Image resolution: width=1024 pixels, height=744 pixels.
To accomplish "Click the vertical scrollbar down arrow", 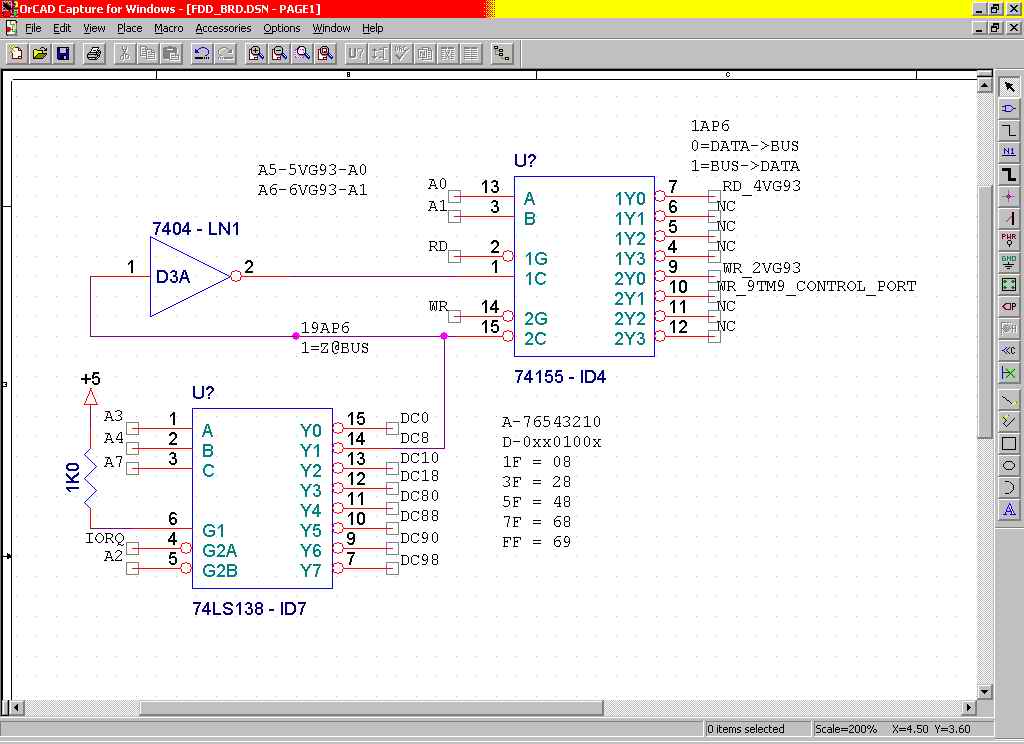I will click(x=984, y=691).
